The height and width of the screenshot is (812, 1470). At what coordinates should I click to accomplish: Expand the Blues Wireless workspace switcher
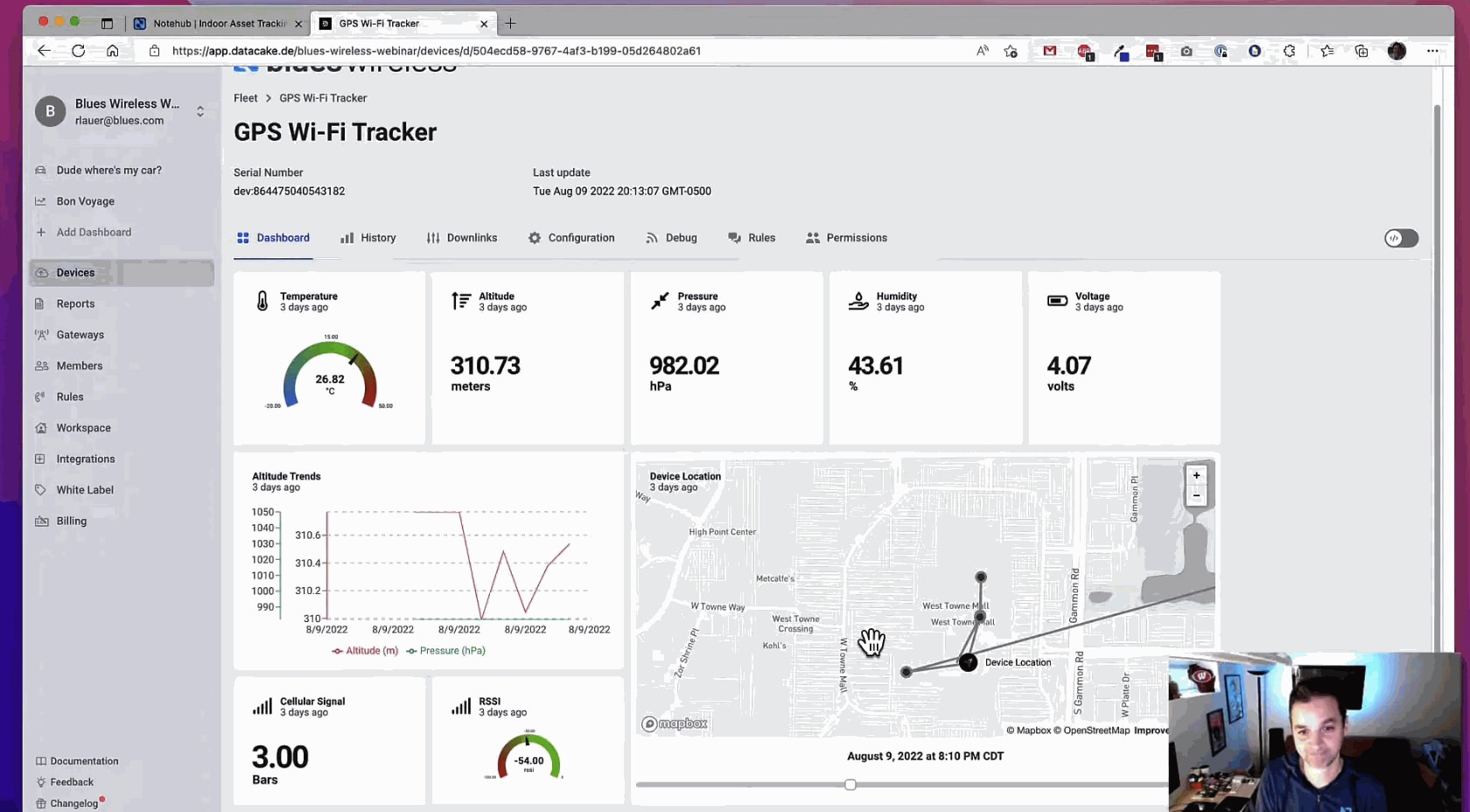(200, 111)
